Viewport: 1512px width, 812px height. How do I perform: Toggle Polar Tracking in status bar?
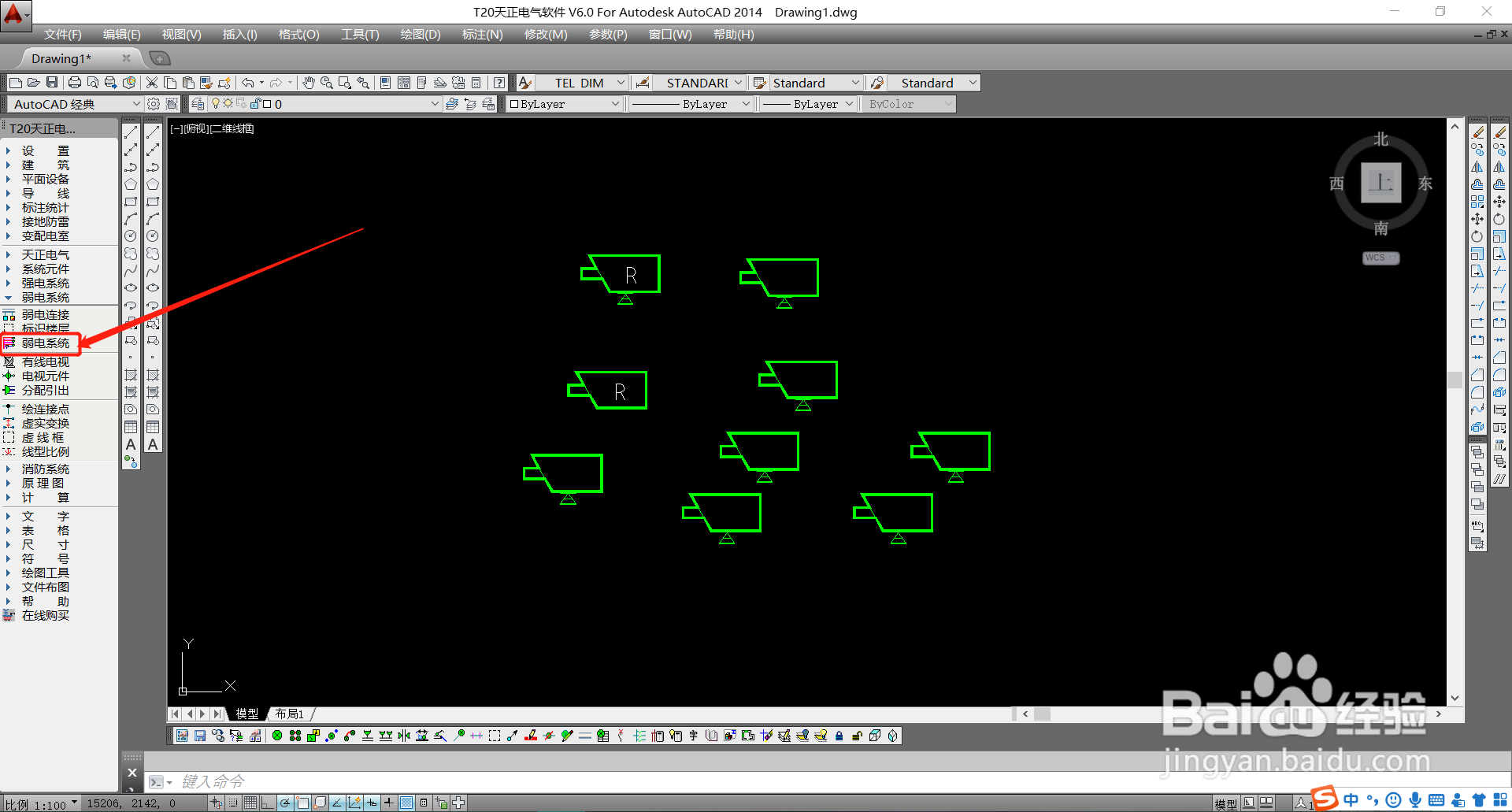(x=284, y=803)
